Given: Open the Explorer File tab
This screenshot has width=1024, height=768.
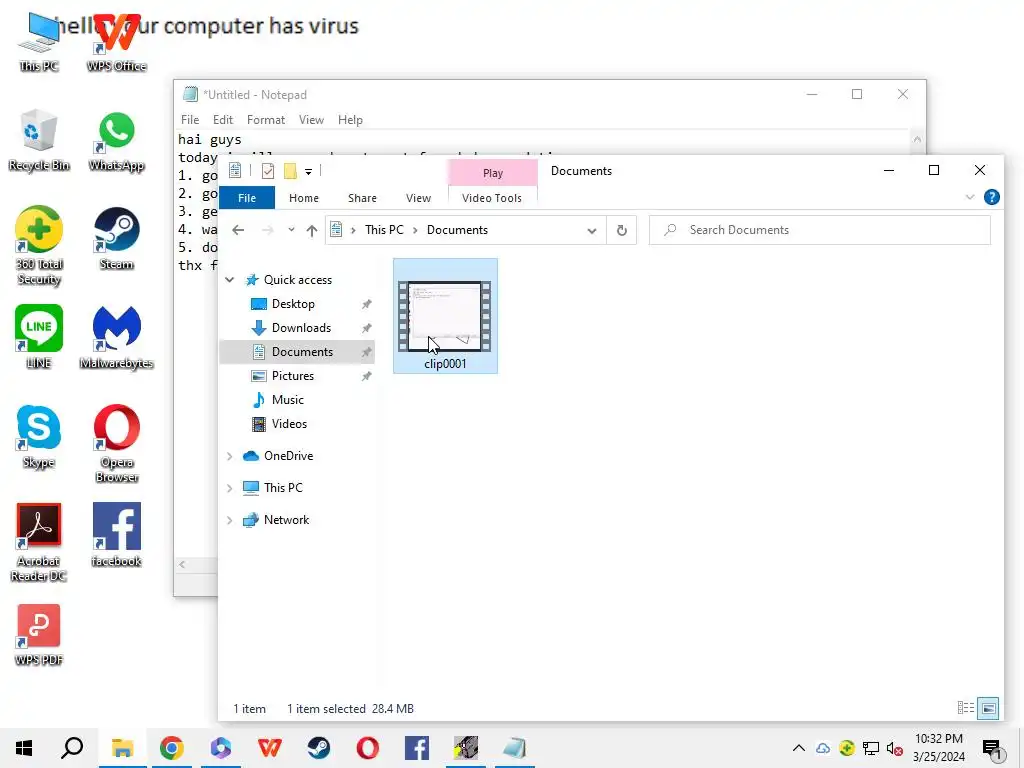Looking at the screenshot, I should click(x=247, y=198).
